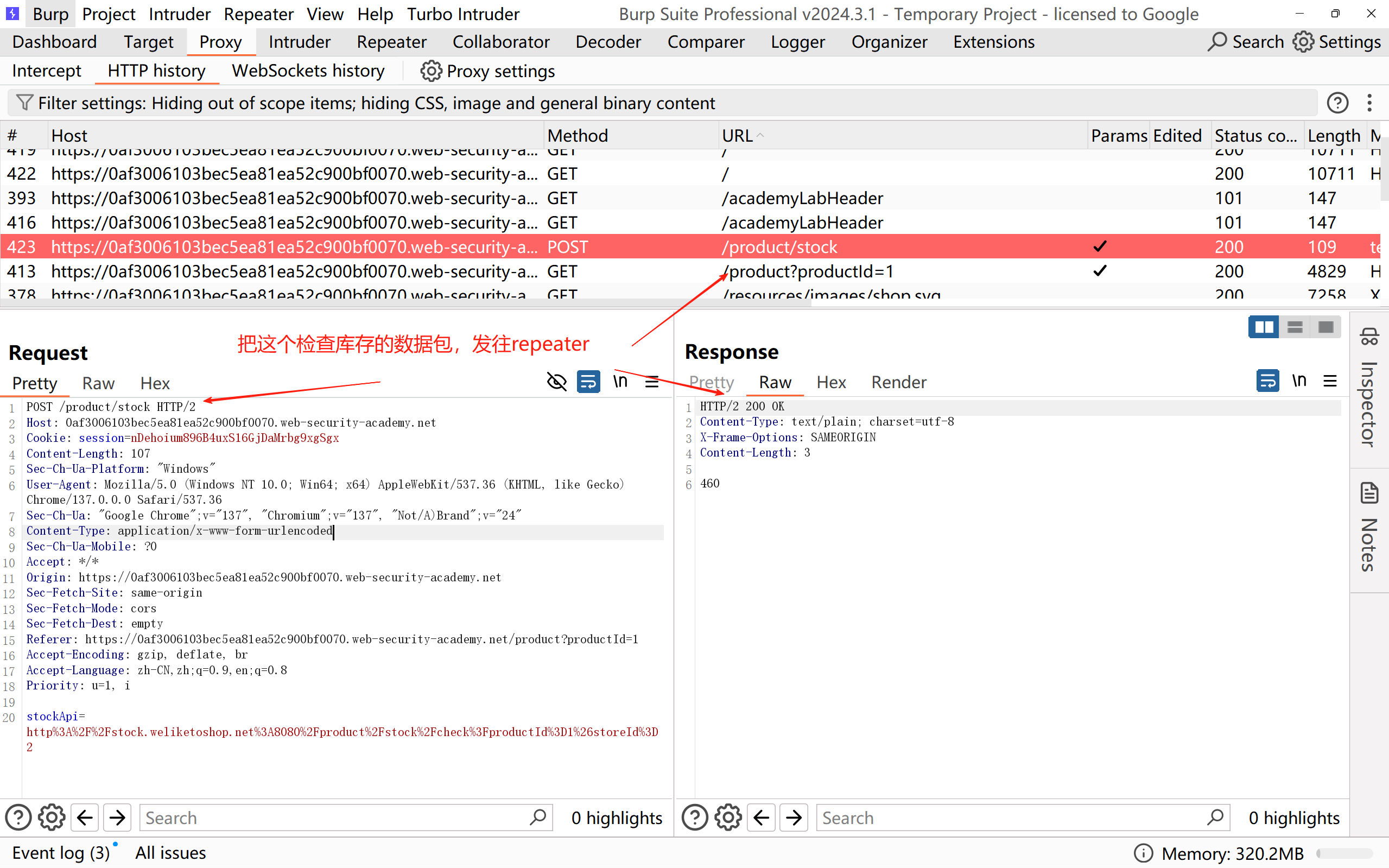Select side-by-side layout view button
This screenshot has height=868, width=1389.
click(x=1263, y=327)
